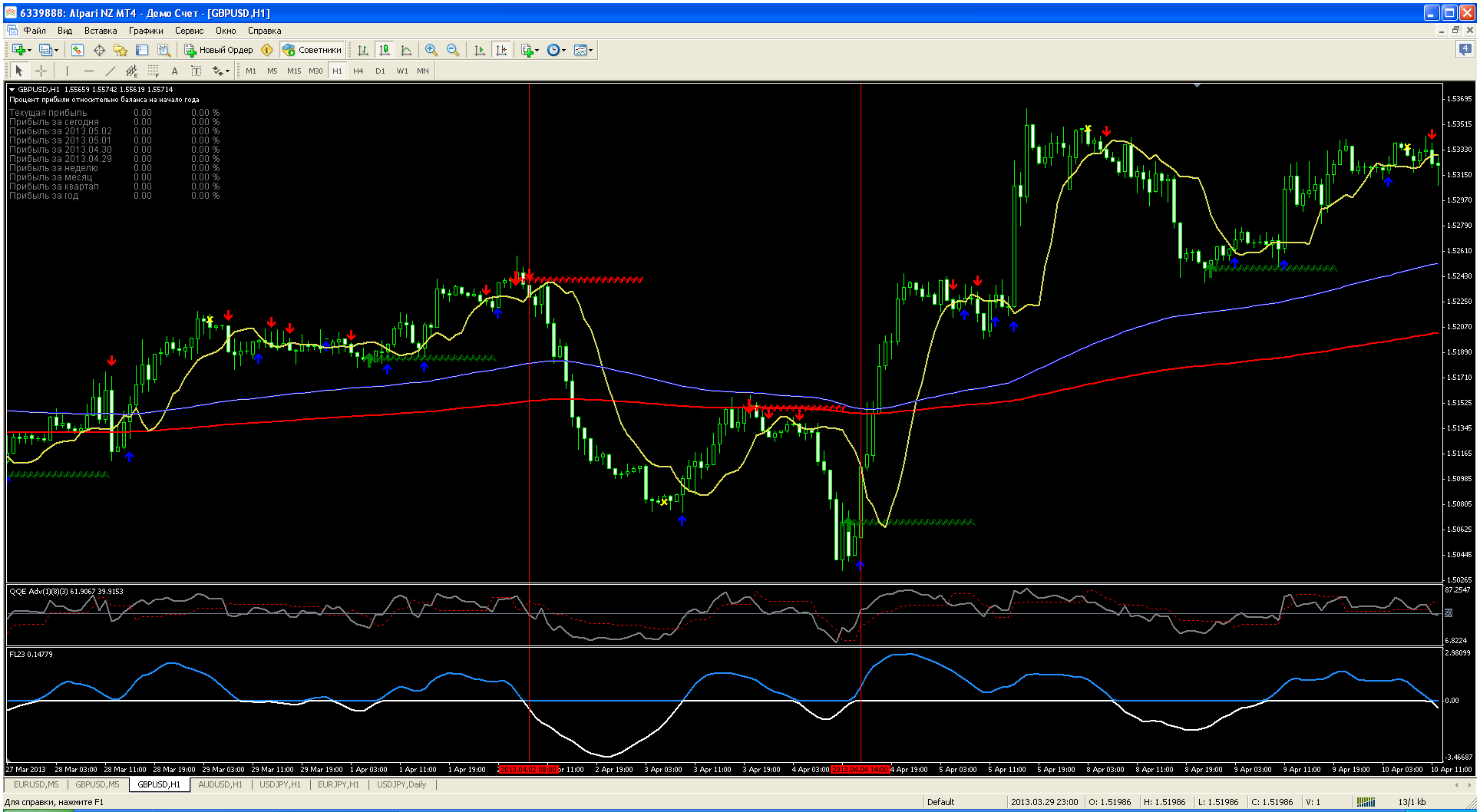Open Market Watch window icon
This screenshot has width=1480, height=812.
click(x=78, y=50)
